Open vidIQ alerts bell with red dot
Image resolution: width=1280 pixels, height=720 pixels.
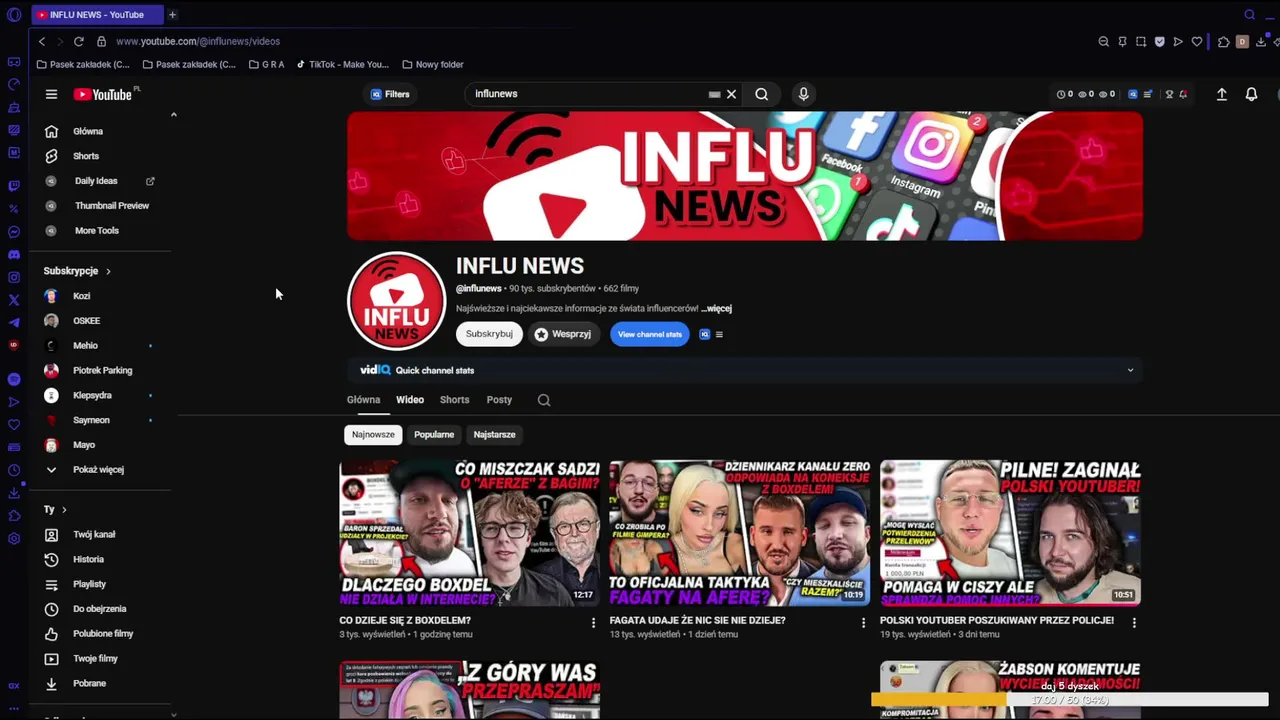(x=1183, y=94)
